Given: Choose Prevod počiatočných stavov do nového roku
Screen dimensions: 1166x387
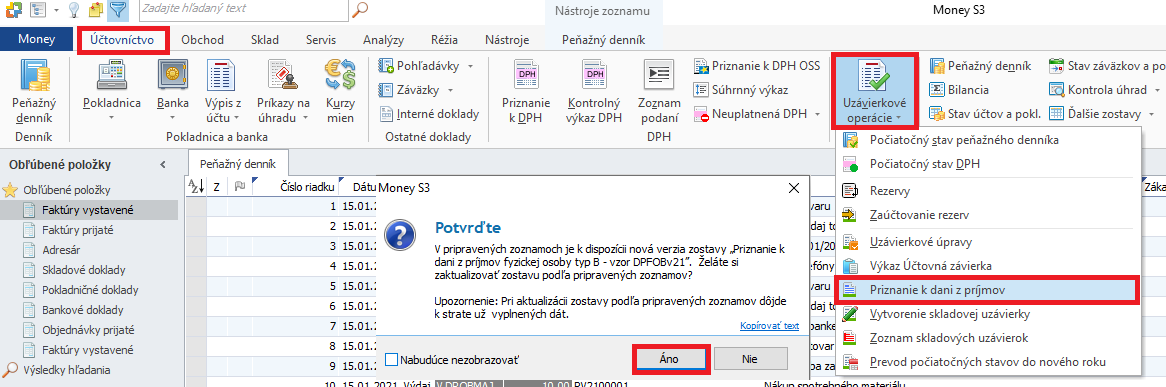Looking at the screenshot, I should [989, 362].
